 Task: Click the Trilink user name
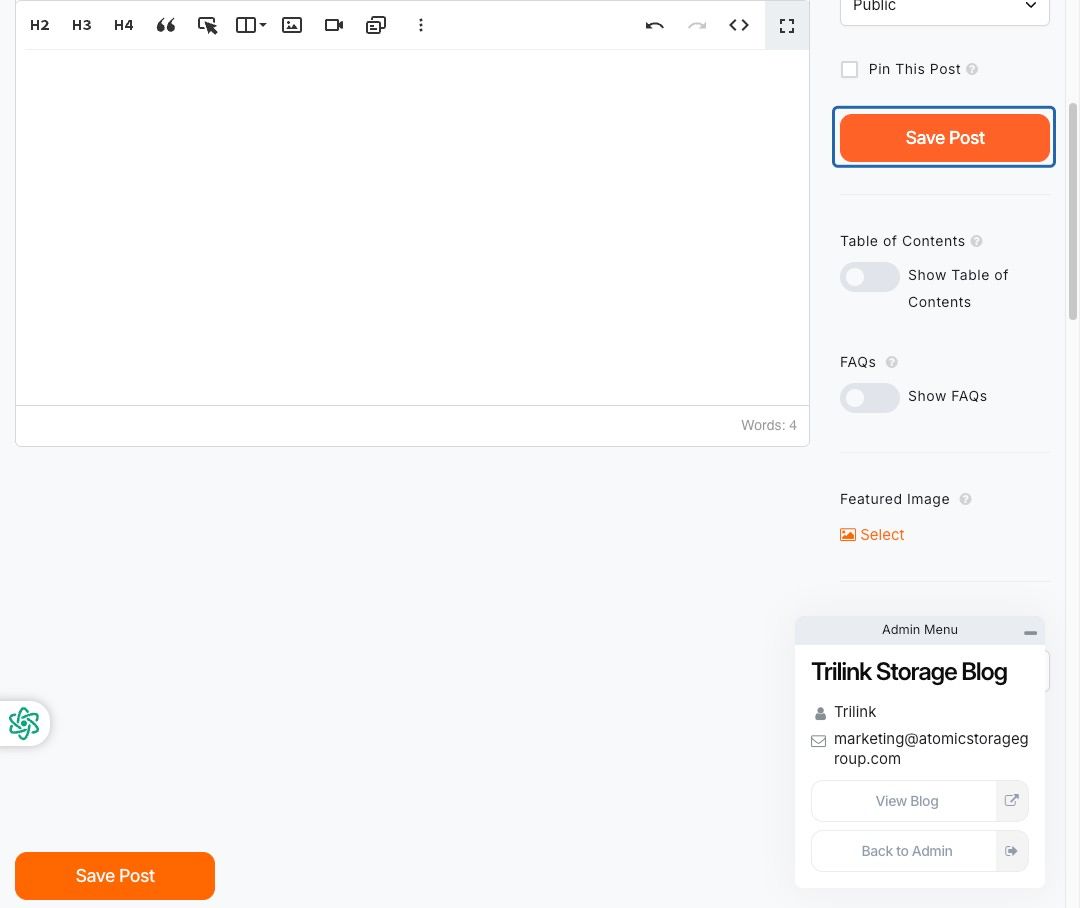pos(855,712)
